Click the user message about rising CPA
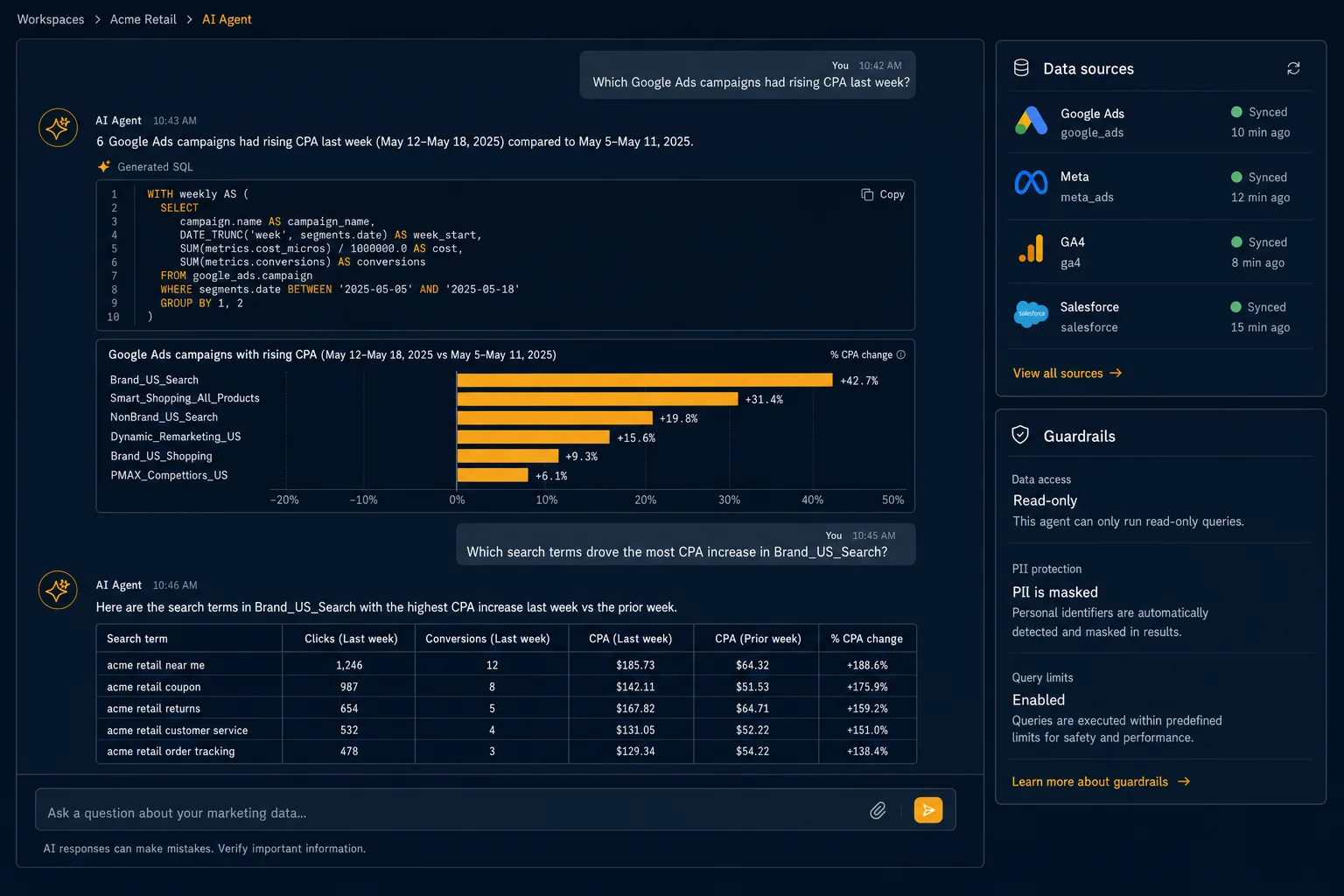This screenshot has width=1344, height=896. coord(748,75)
